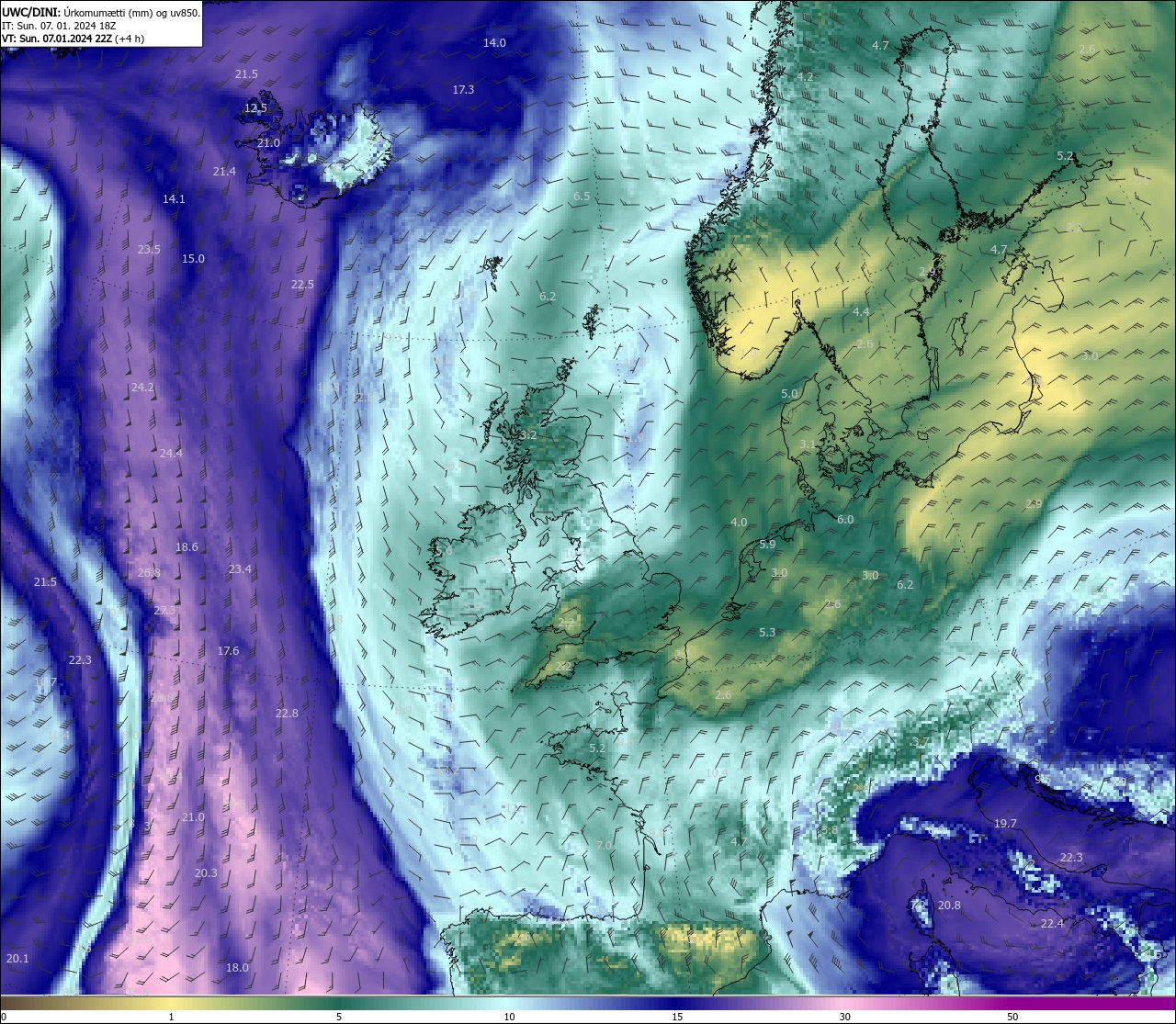Click the 3.1 value over Denmark
Image resolution: width=1176 pixels, height=1024 pixels.
(x=808, y=444)
